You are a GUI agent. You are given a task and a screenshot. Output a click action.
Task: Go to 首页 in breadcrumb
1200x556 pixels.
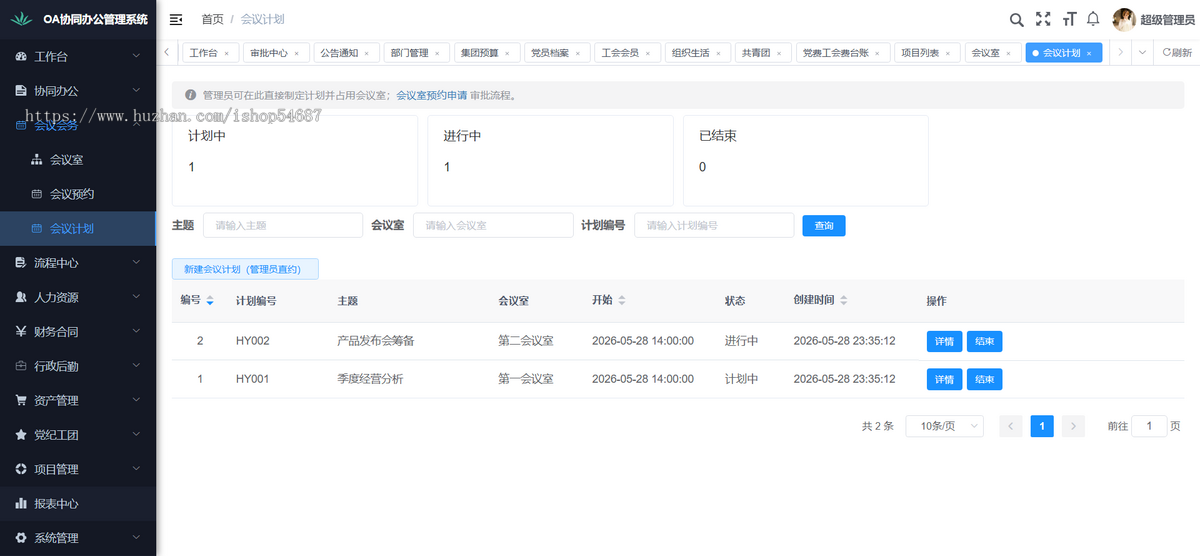click(x=212, y=19)
